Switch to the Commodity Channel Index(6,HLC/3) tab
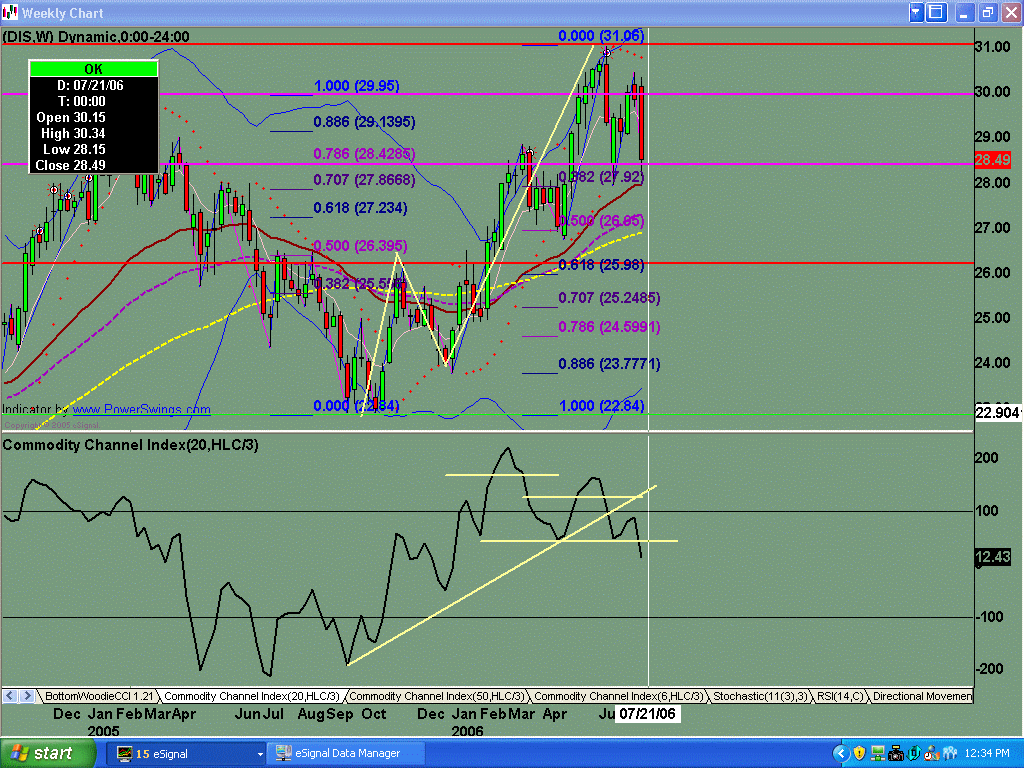 (x=618, y=696)
